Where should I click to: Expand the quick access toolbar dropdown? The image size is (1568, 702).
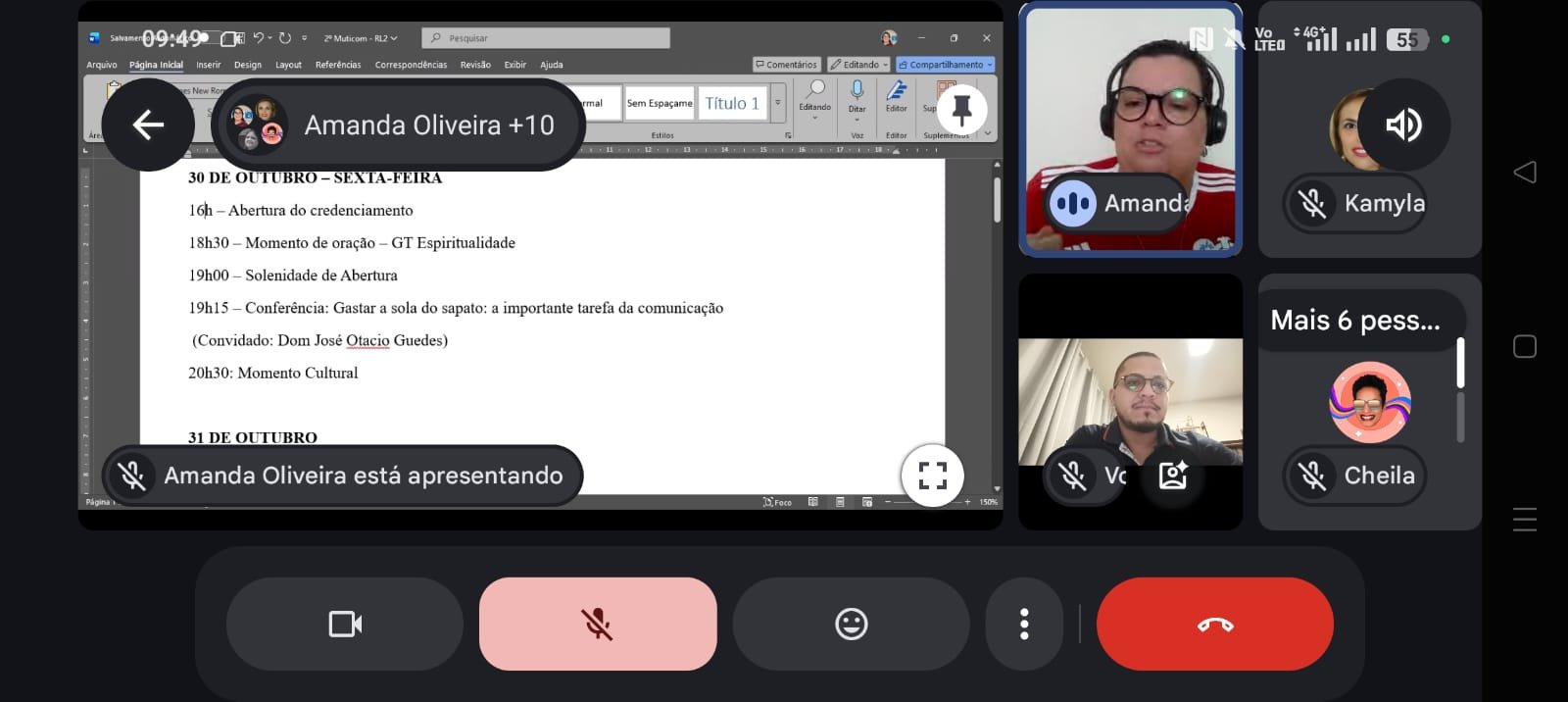(x=305, y=38)
